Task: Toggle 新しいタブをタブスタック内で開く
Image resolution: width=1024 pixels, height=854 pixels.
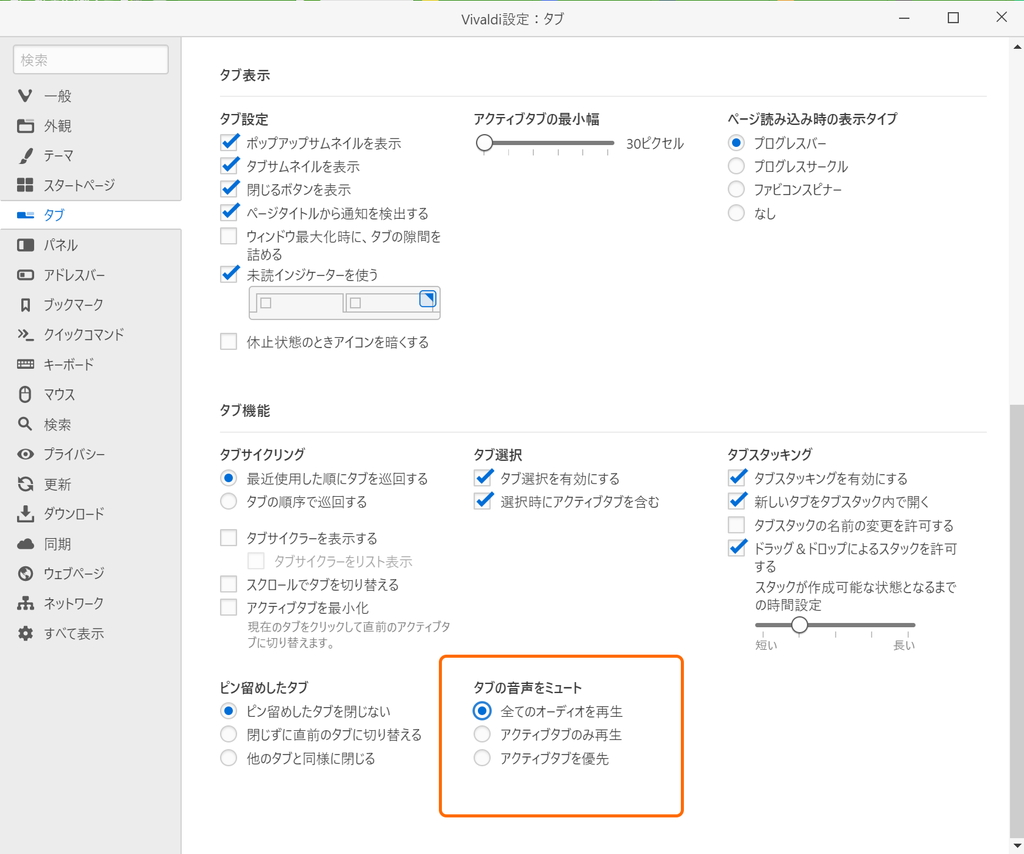Action: [737, 501]
